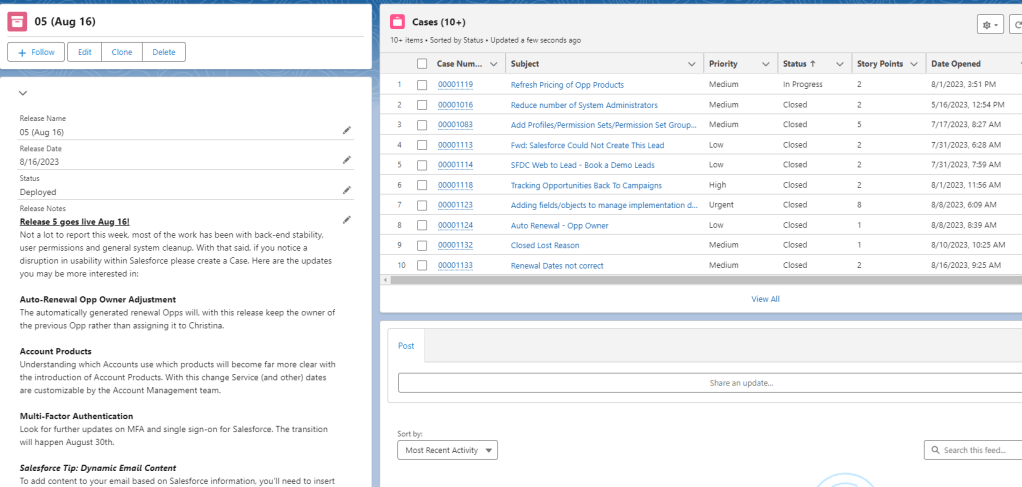
Task: Open the Cases list gear settings menu
Action: (x=989, y=24)
